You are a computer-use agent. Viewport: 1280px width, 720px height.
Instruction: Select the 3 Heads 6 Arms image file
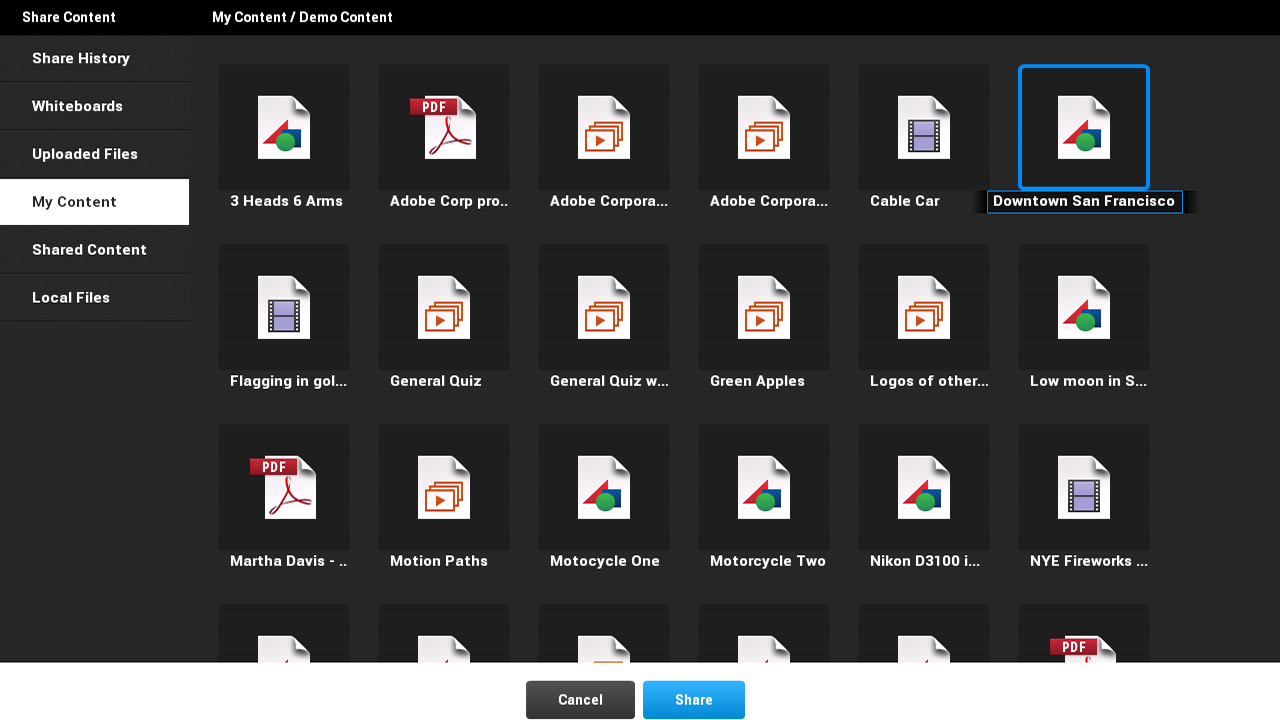tap(284, 128)
